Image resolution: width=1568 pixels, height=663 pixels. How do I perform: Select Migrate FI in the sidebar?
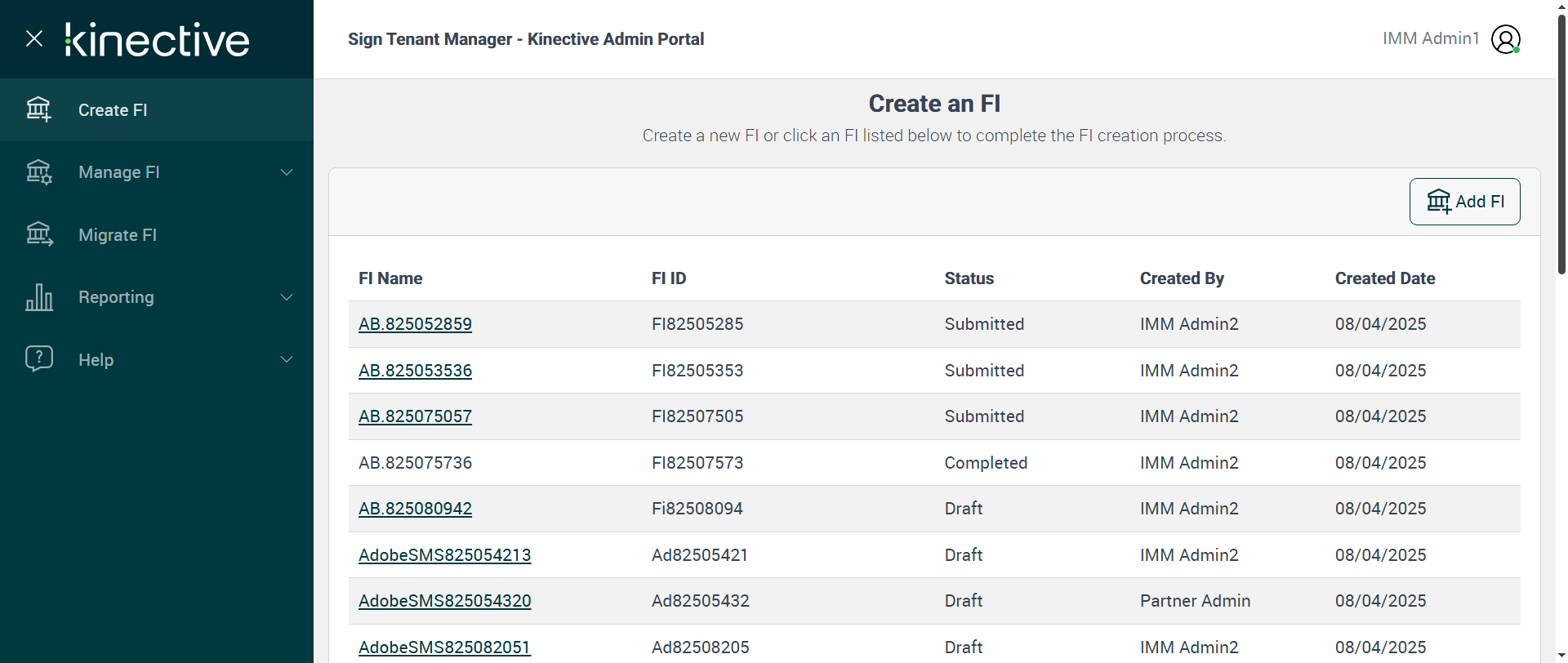118,235
